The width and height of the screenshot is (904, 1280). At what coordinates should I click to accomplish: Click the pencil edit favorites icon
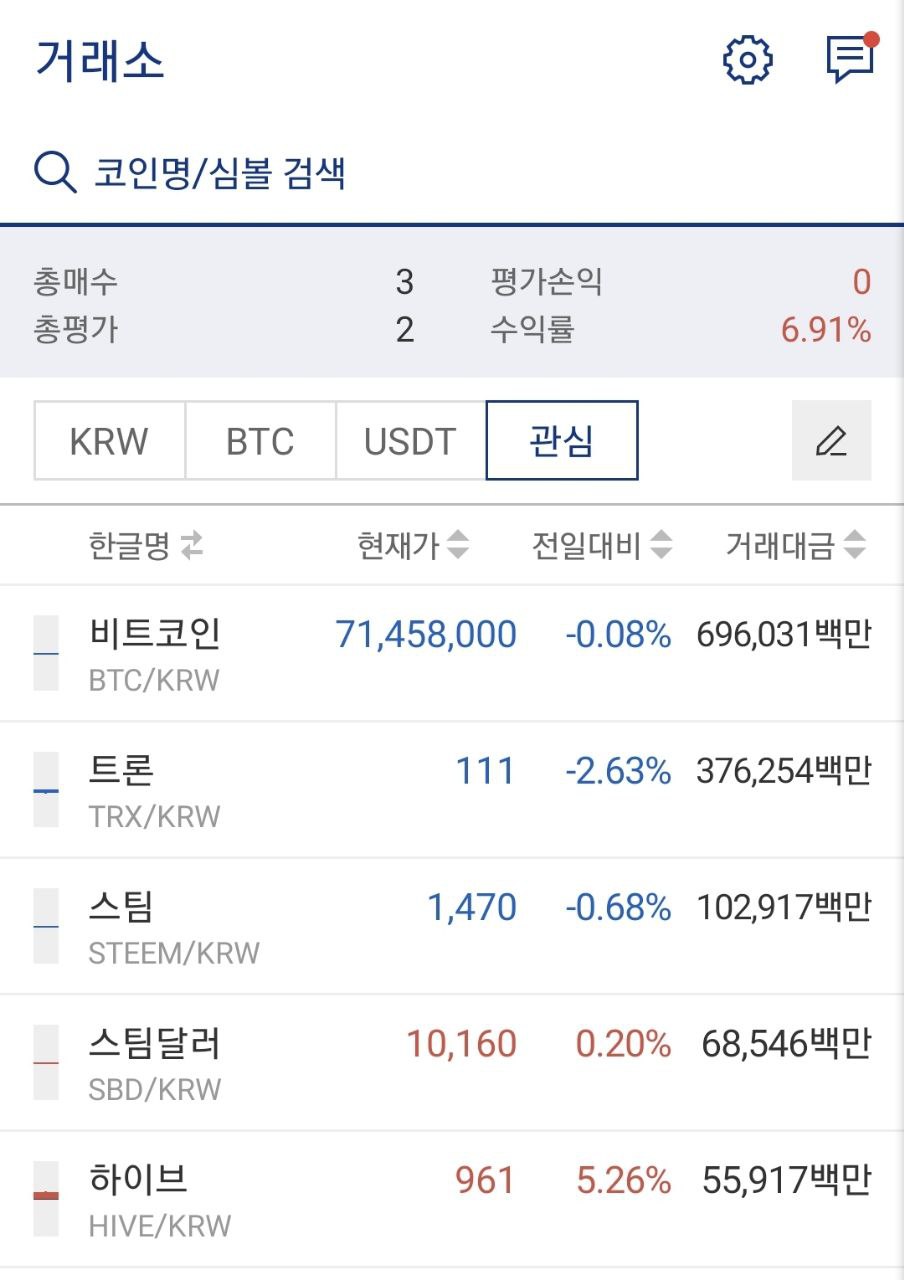coord(831,440)
